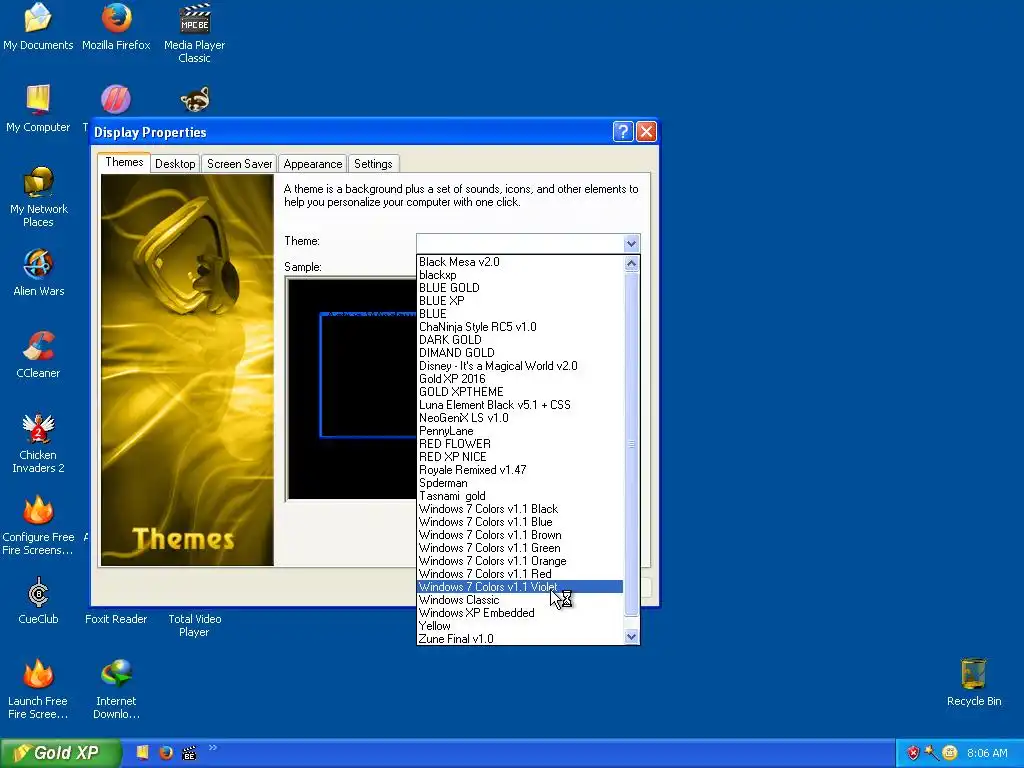Click the yellow face tray icon
This screenshot has width=1024, height=768.
tap(950, 753)
